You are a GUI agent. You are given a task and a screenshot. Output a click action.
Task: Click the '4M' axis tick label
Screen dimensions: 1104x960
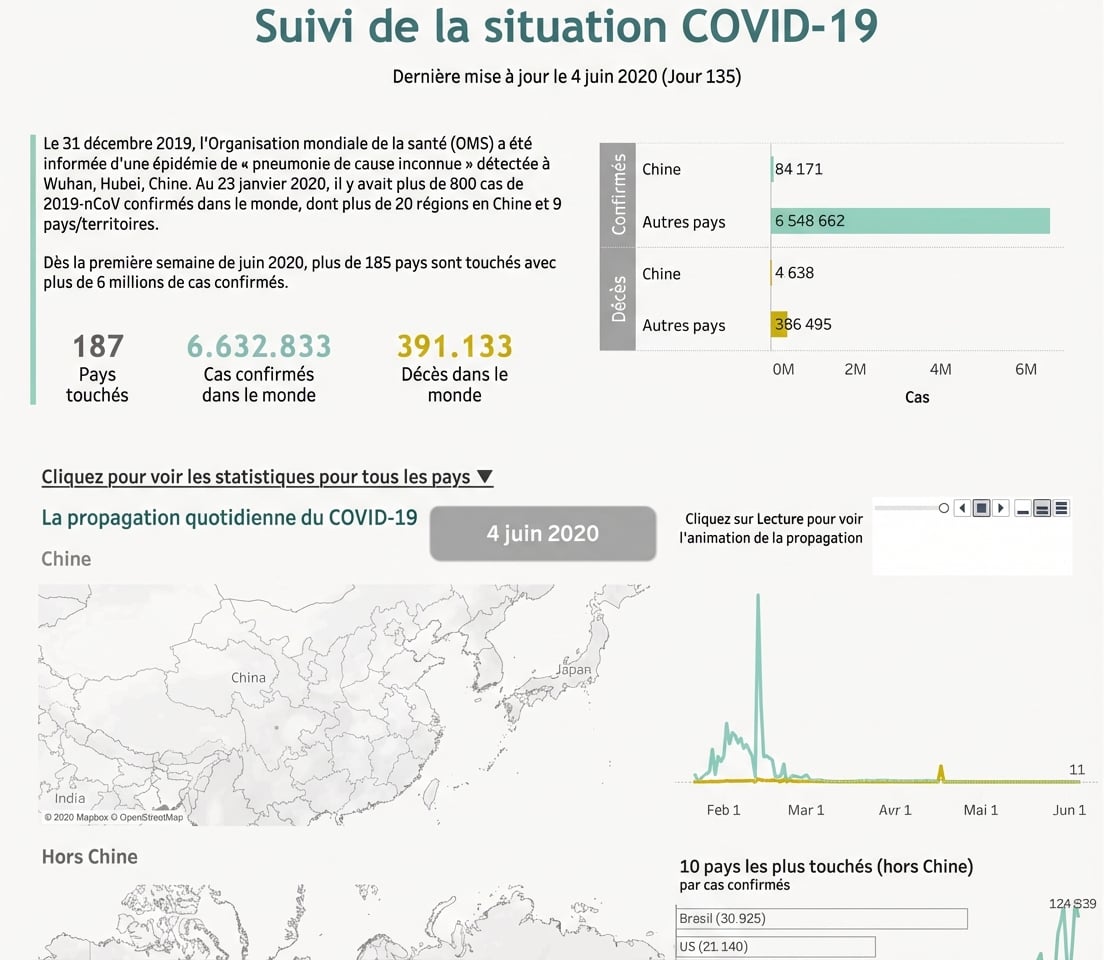[940, 369]
